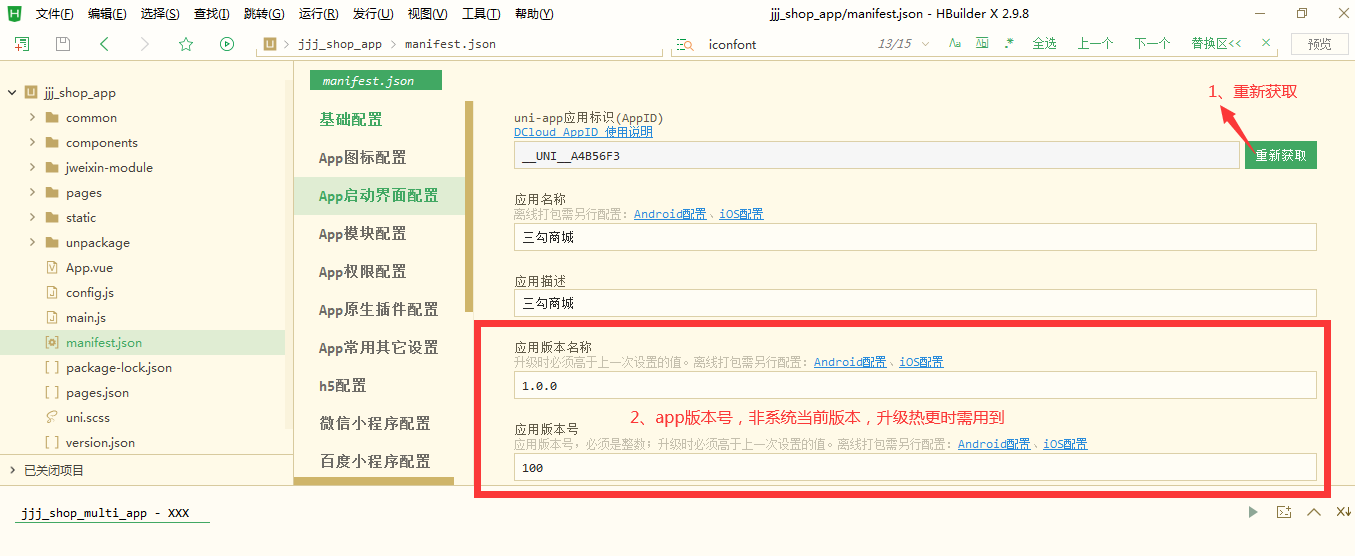The height and width of the screenshot is (556, 1355).
Task: Click the console run triangle icon
Action: [x=1253, y=512]
